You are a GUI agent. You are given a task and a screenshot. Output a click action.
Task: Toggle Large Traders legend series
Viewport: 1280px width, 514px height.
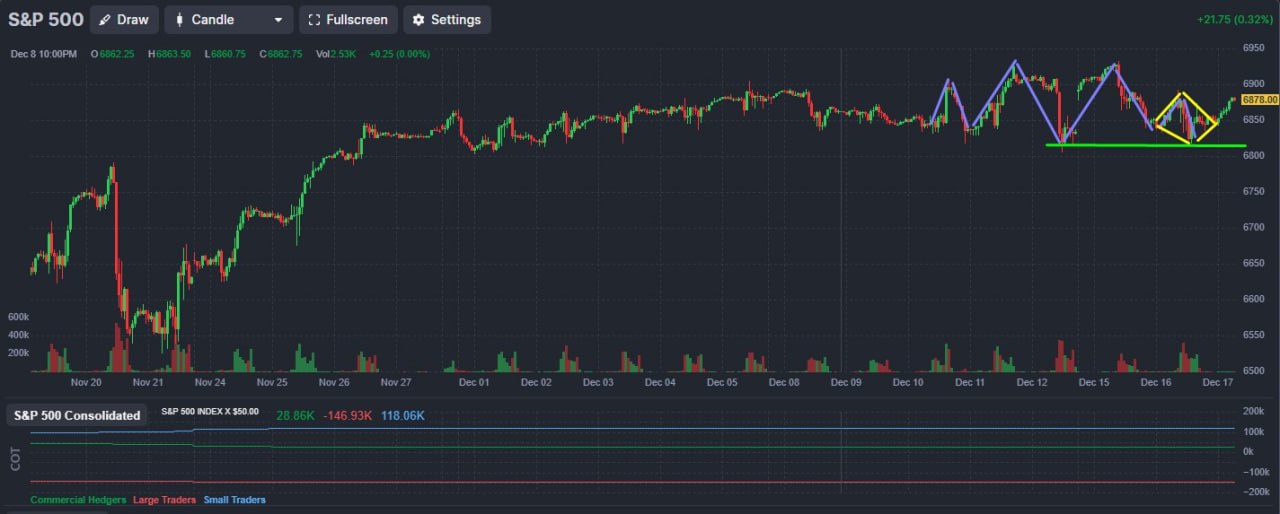pyautogui.click(x=164, y=499)
